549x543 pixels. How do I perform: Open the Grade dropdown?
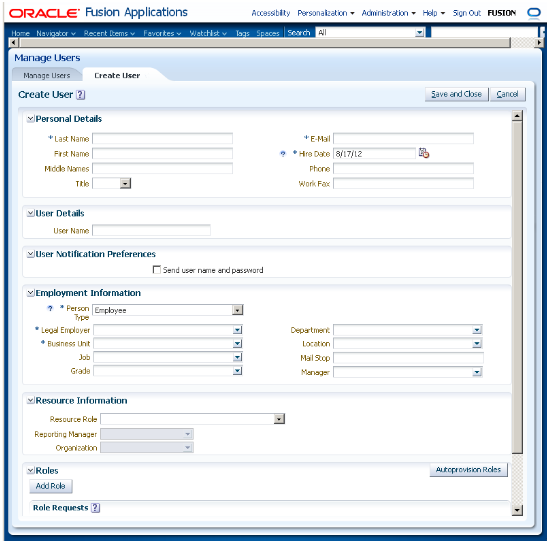pos(237,371)
